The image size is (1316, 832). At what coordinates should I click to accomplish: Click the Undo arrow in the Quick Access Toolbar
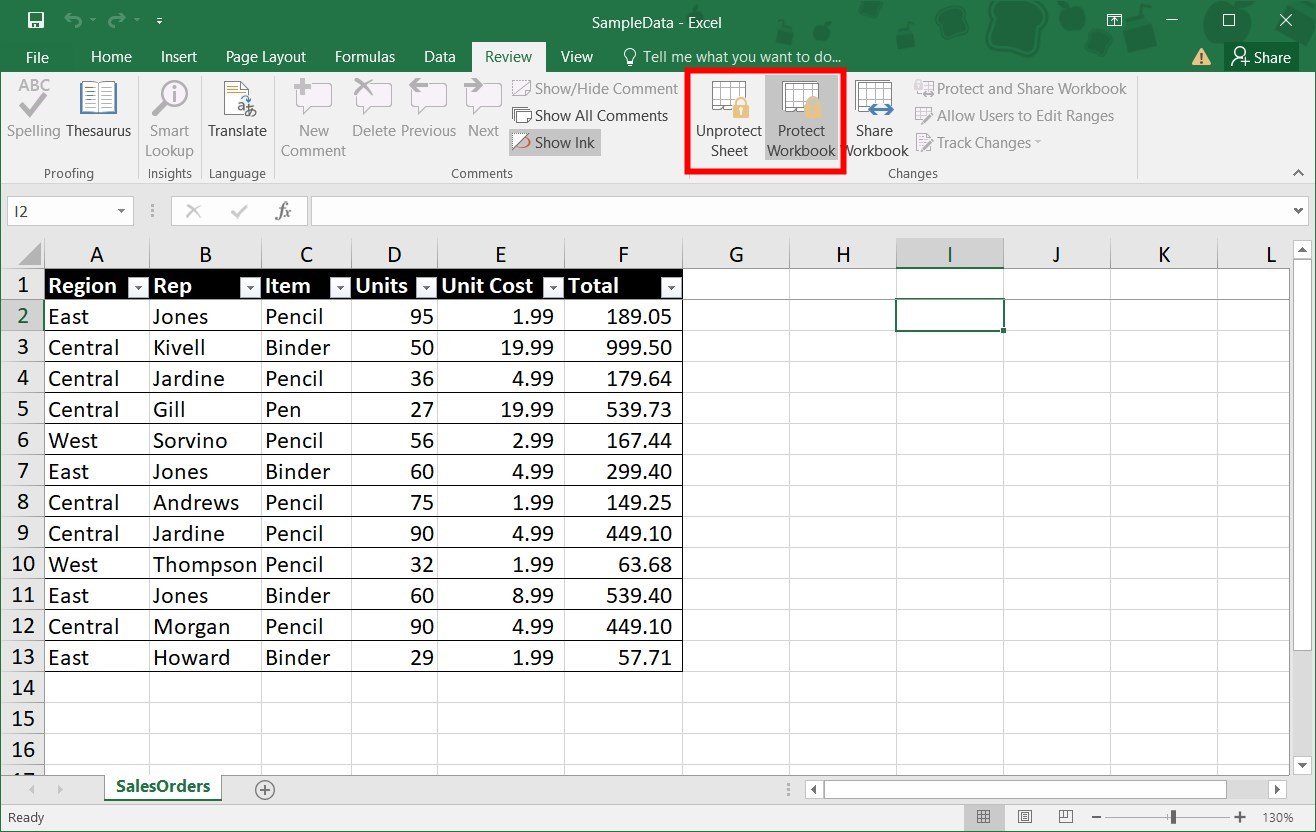point(73,20)
